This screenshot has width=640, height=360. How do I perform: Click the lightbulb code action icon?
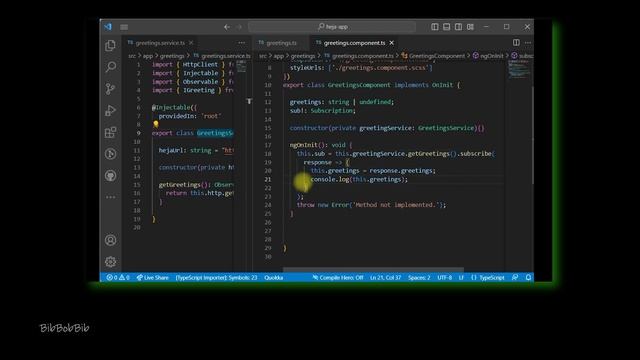(156, 124)
